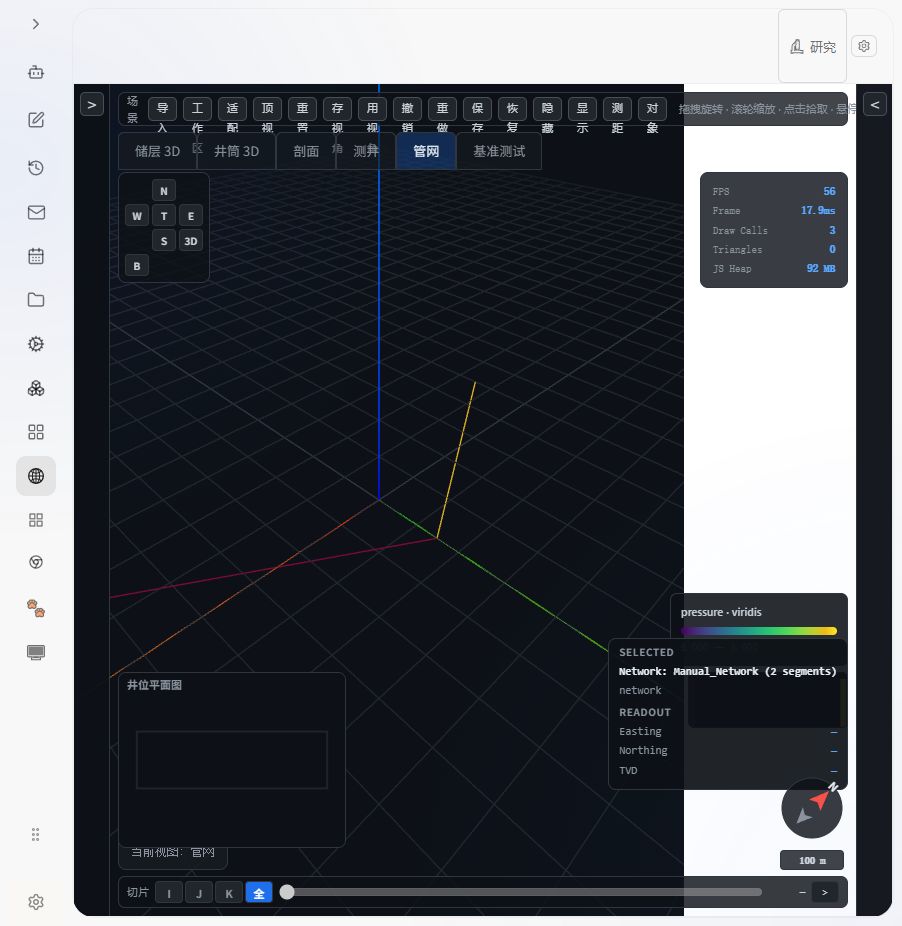The image size is (902, 926).
Task: Toggle the 隐藏 hide tool
Action: [548, 109]
